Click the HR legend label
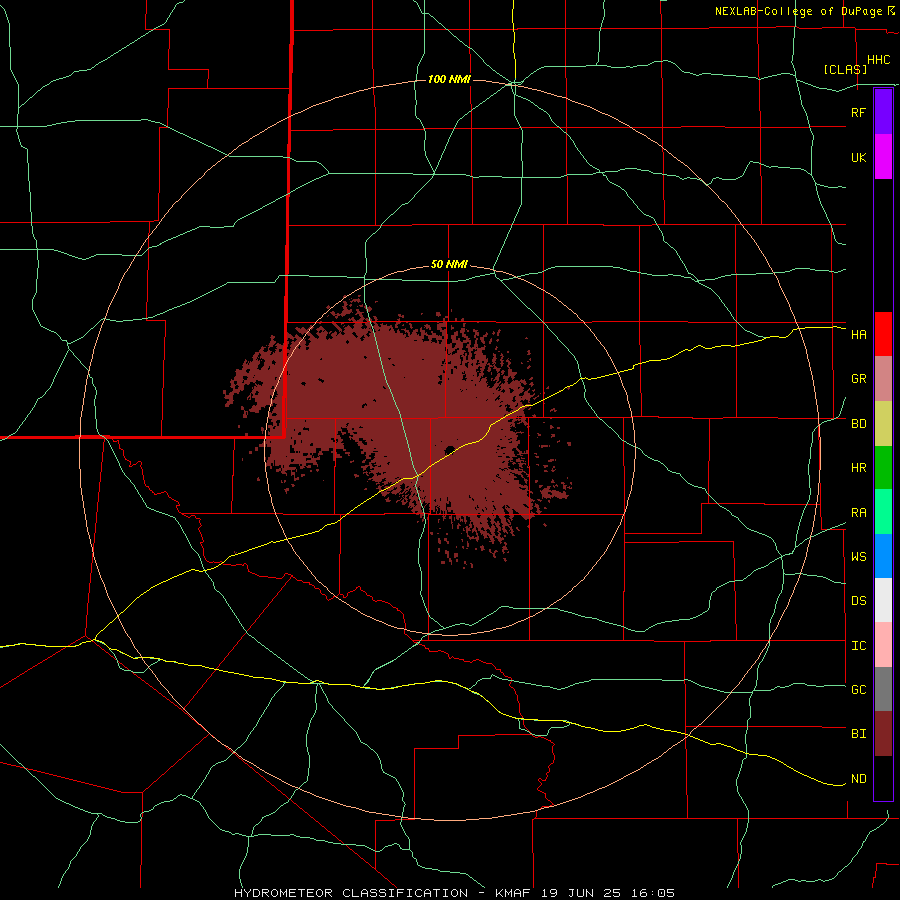The height and width of the screenshot is (900, 900). (859, 468)
